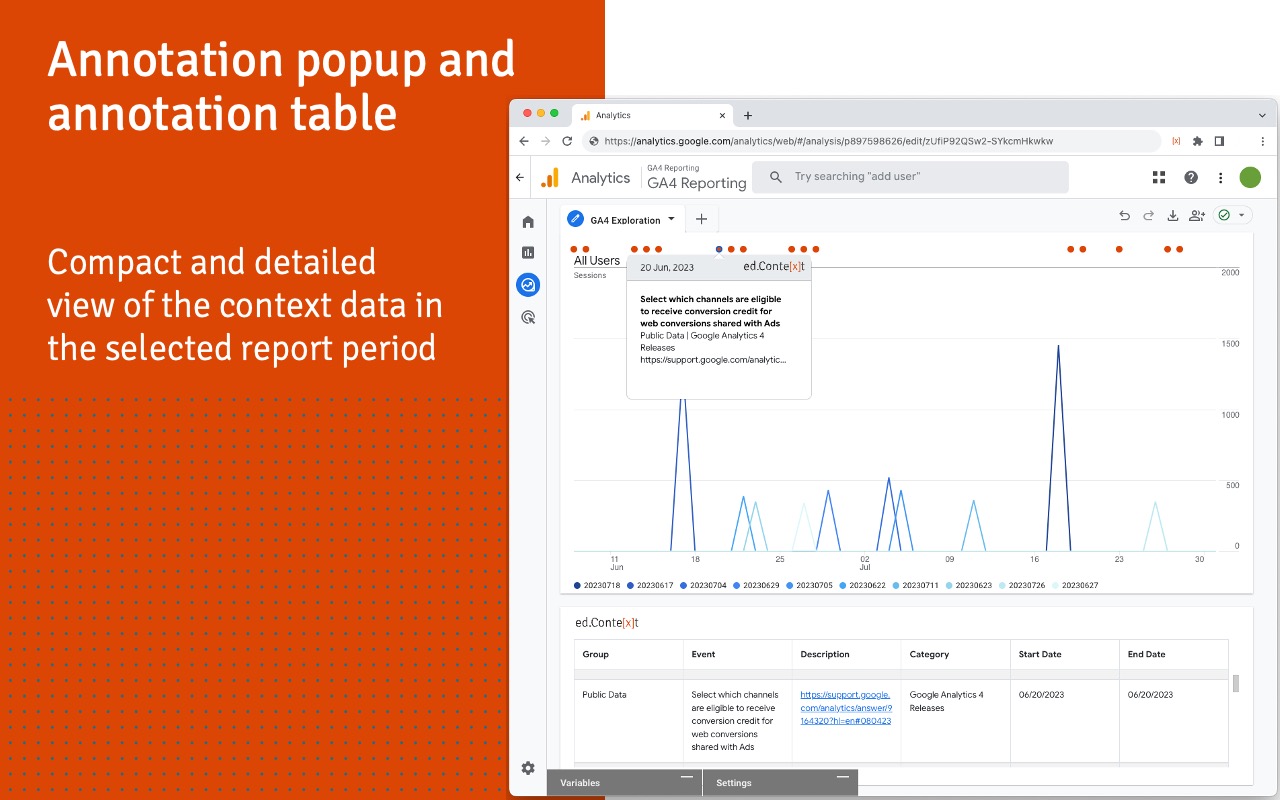Minimize the Settings panel
This screenshot has height=800, width=1280.
pyautogui.click(x=843, y=777)
